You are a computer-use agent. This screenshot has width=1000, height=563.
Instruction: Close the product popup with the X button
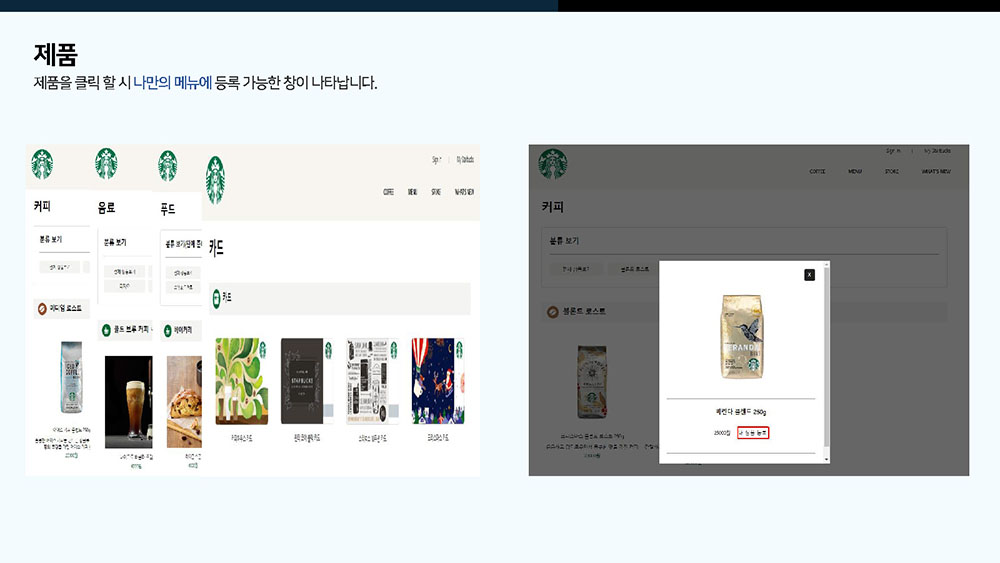click(809, 274)
